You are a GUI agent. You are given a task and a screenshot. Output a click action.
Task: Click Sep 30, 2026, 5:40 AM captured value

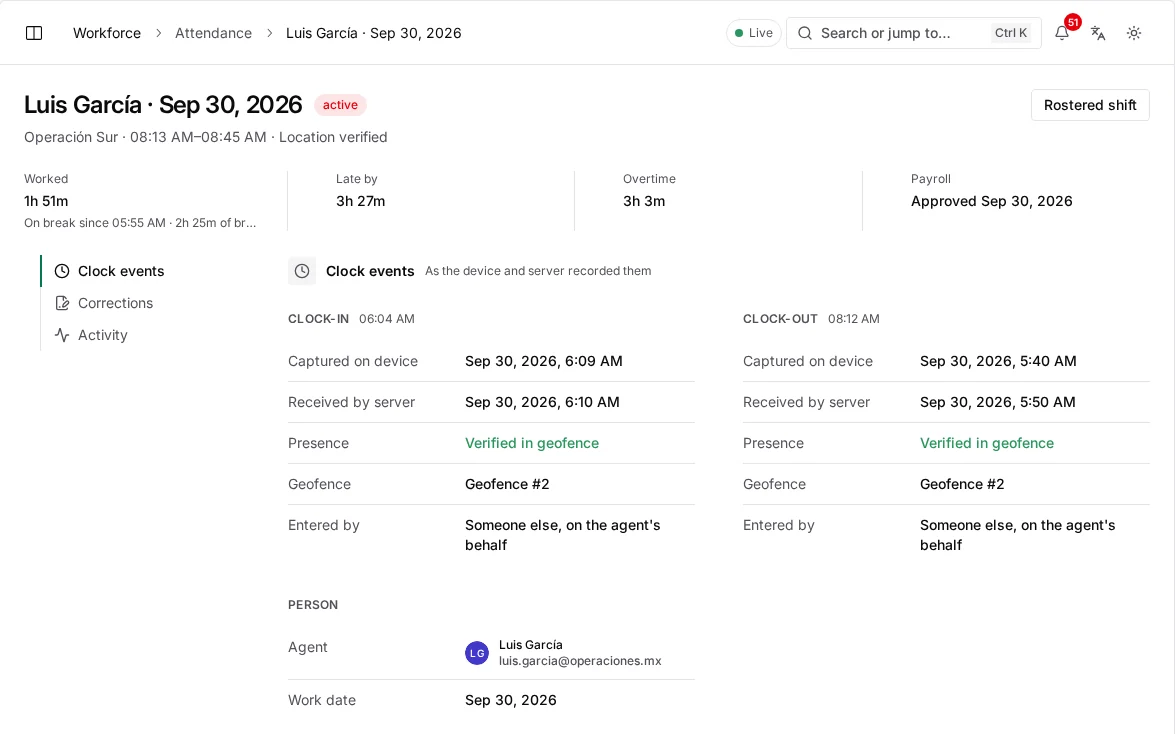(998, 361)
